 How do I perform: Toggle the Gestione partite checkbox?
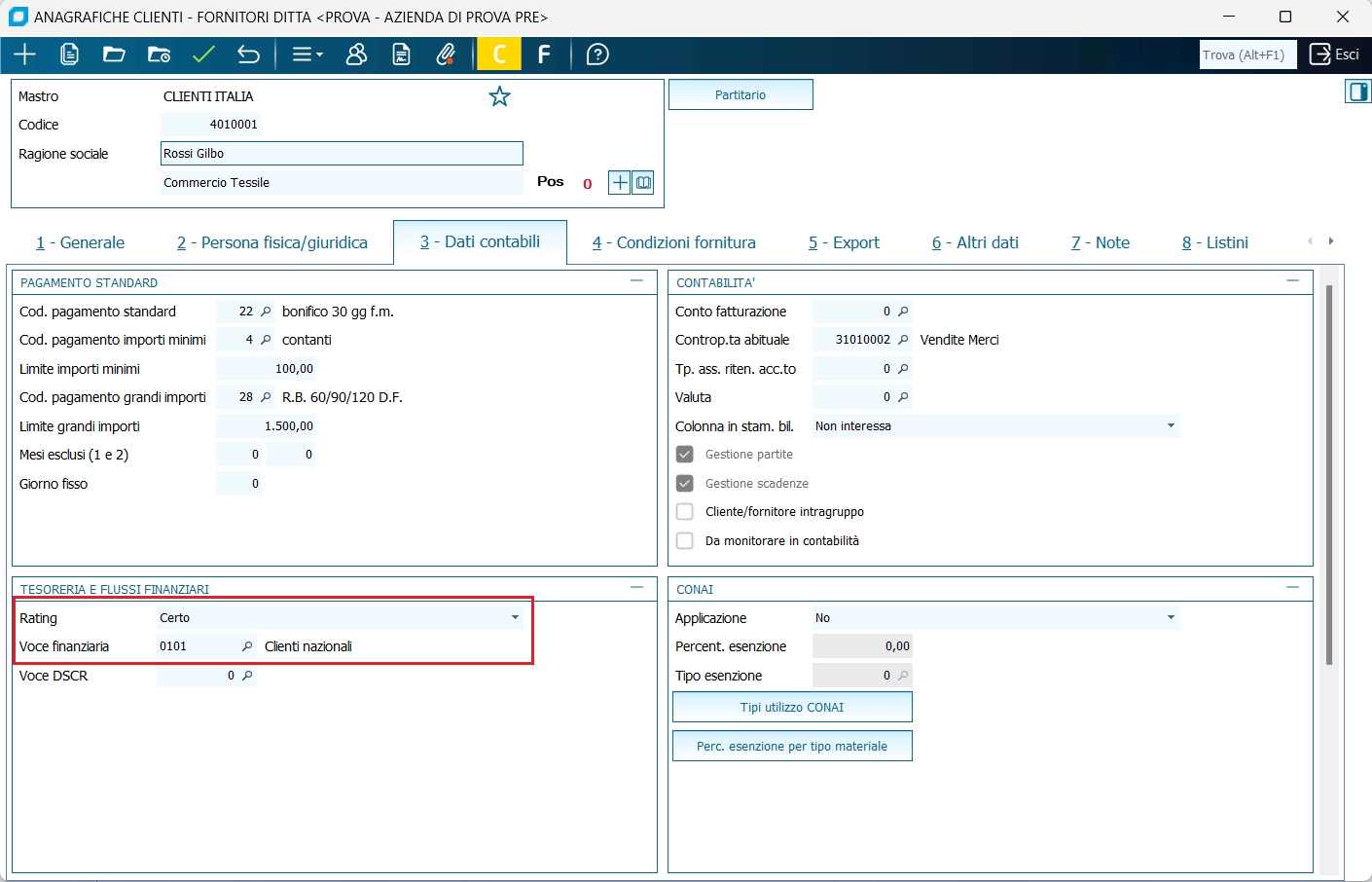pos(685,455)
